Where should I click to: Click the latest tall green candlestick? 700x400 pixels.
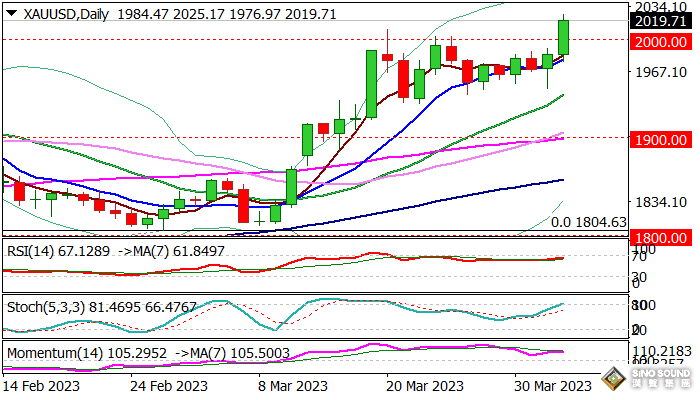564,38
